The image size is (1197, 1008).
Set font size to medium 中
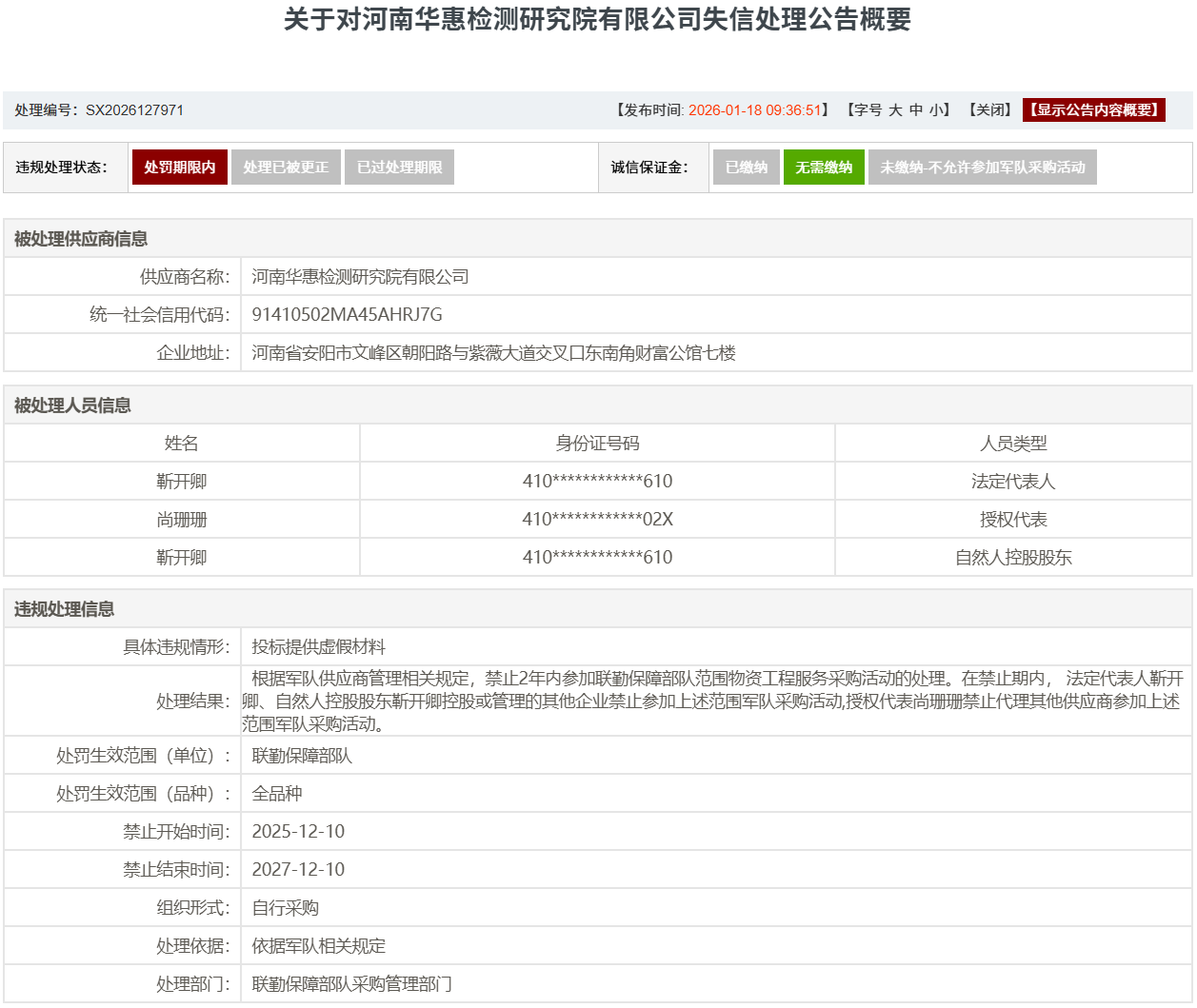pos(915,110)
